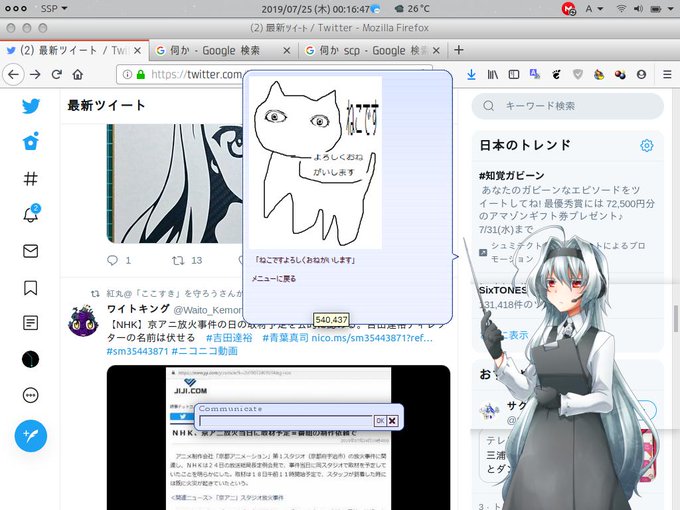Open input method A dropdown

(594, 9)
